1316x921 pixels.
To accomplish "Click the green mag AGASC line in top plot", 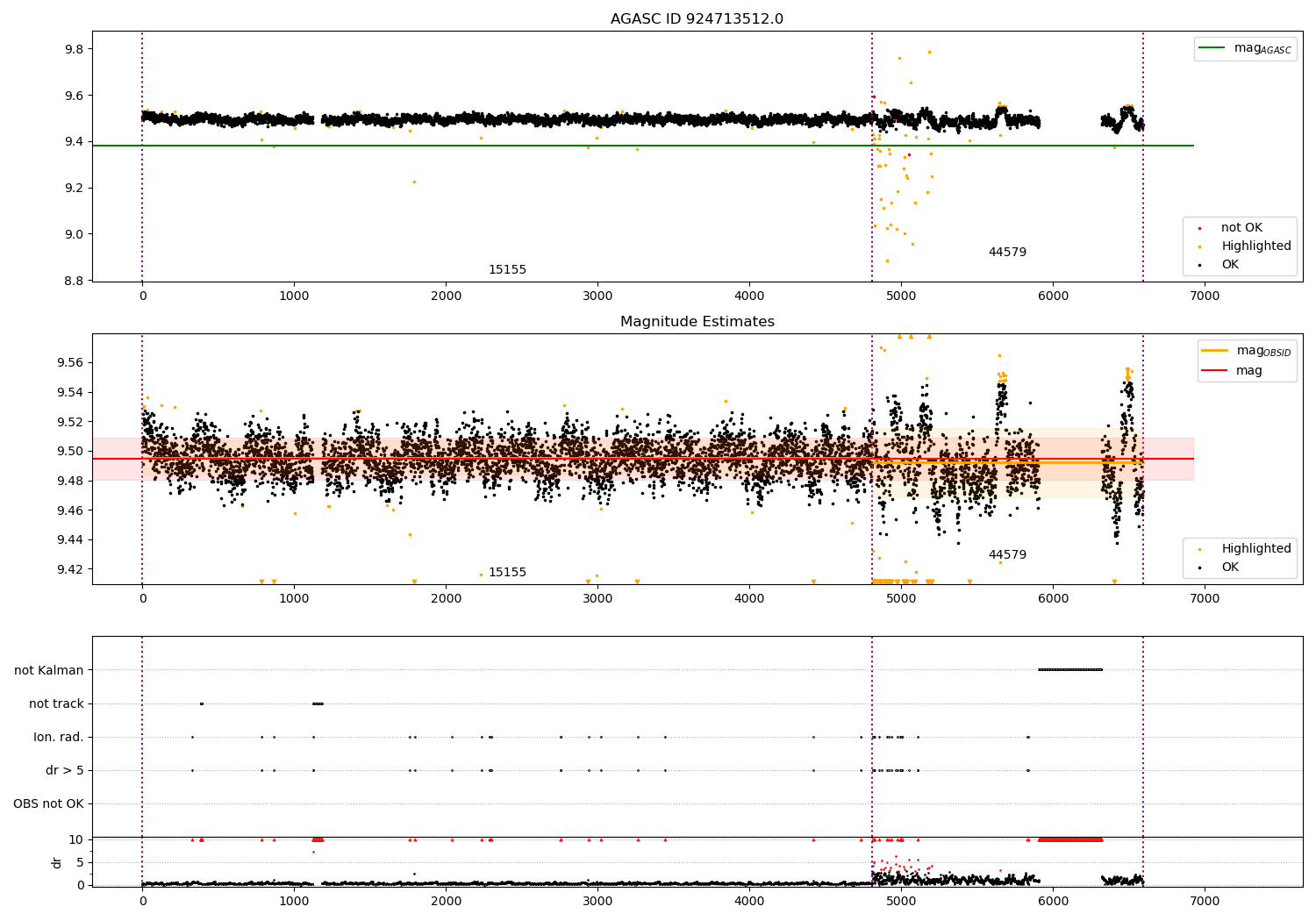I will point(642,146).
